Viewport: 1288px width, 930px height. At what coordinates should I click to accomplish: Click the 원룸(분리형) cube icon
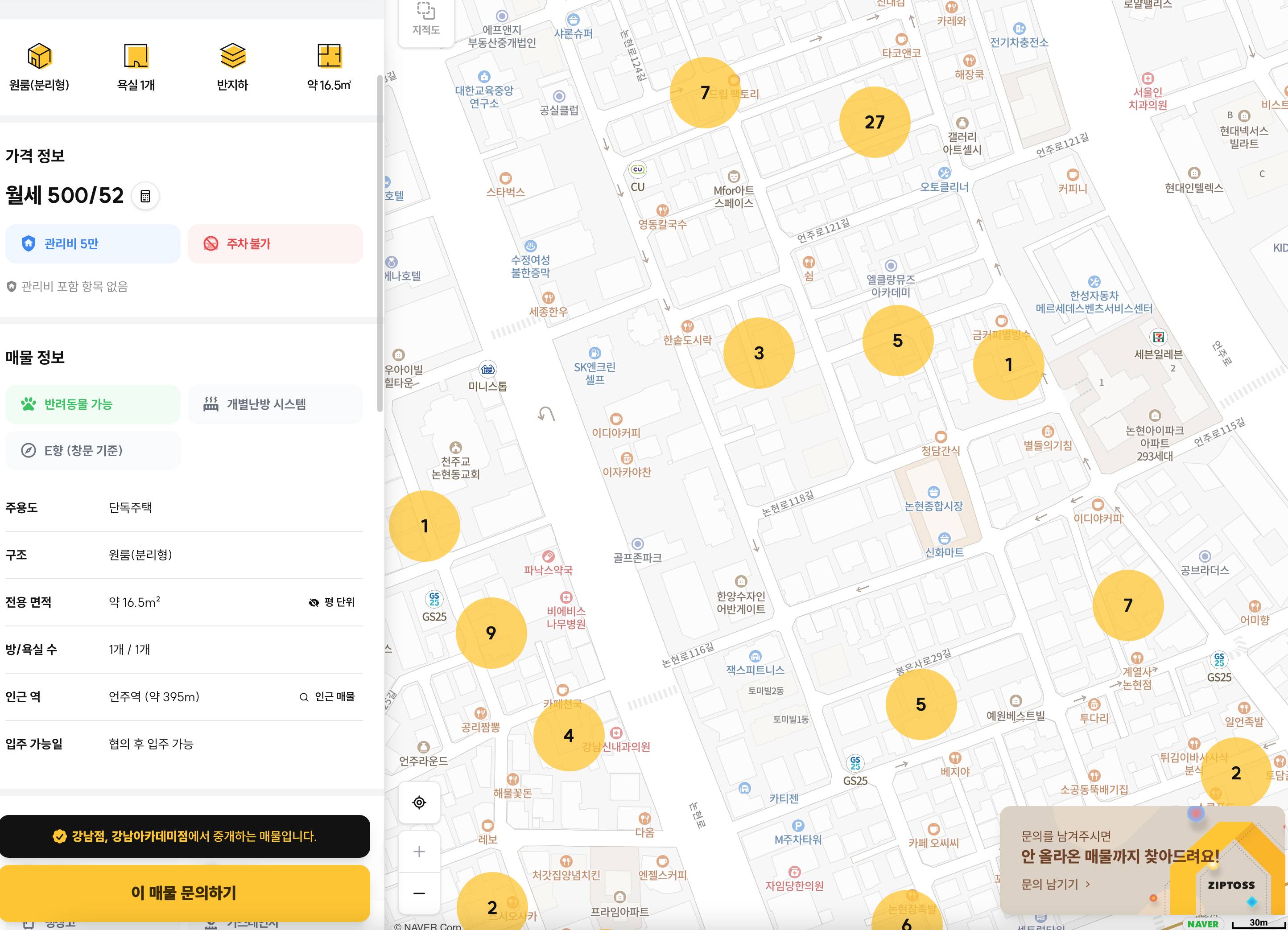(39, 56)
